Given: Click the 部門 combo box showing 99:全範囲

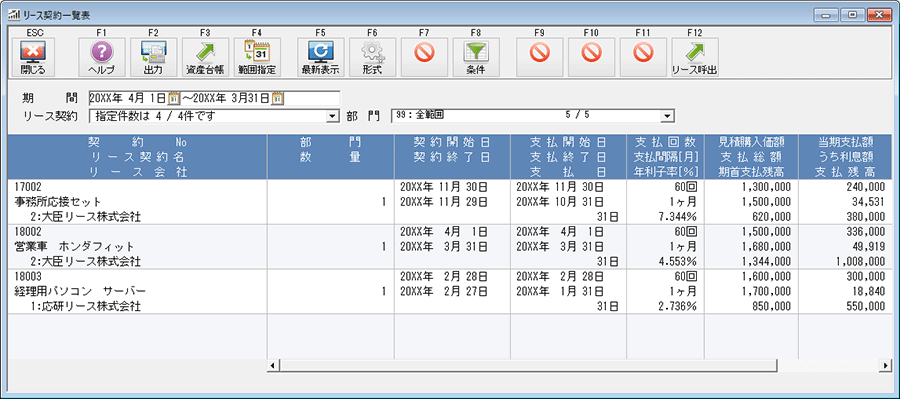Looking at the screenshot, I should pyautogui.click(x=532, y=117).
